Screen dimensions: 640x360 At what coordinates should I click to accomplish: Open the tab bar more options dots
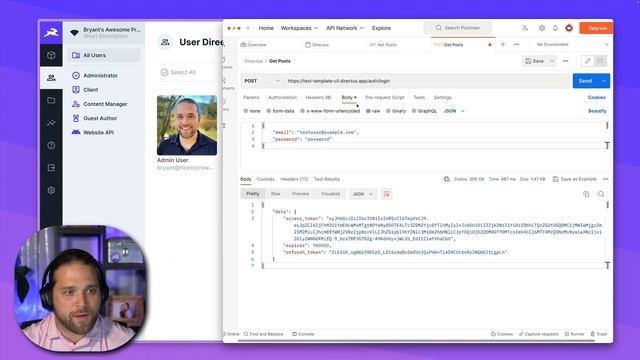point(516,44)
